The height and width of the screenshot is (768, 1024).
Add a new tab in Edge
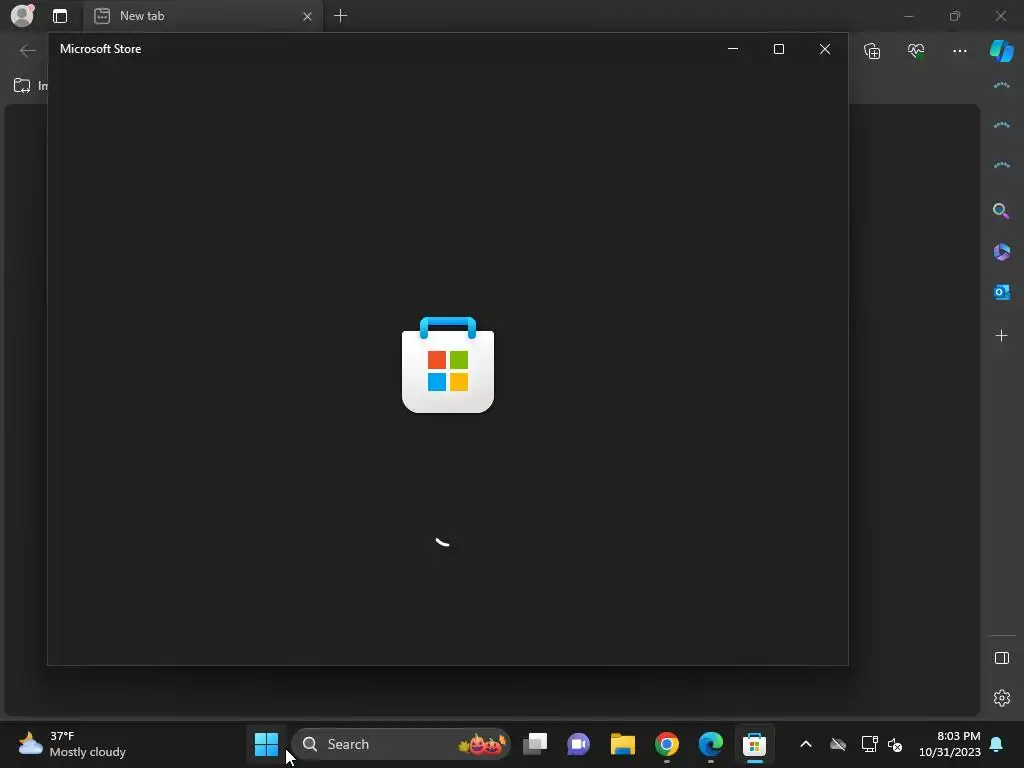tap(340, 16)
